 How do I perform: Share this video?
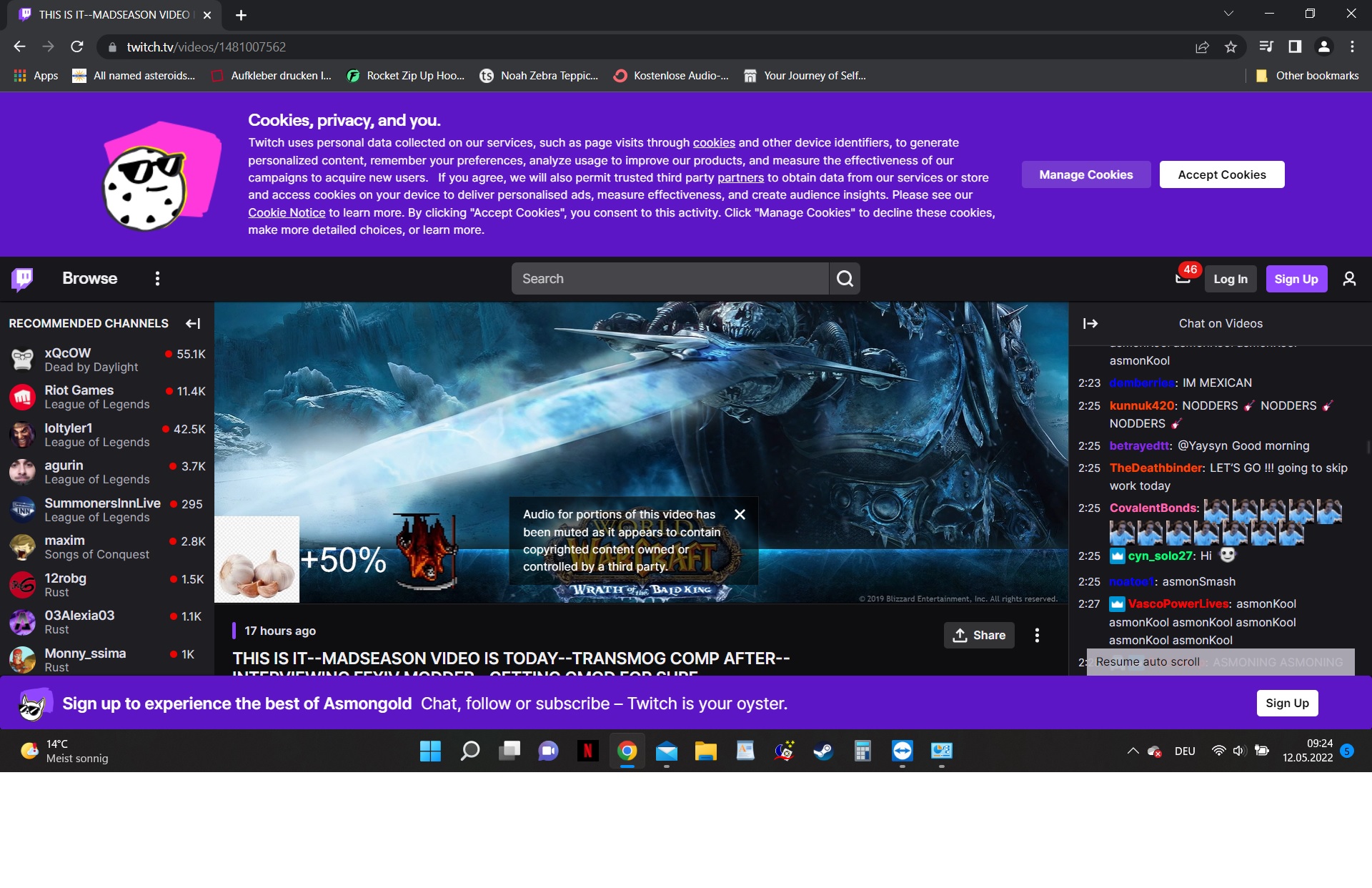point(978,635)
